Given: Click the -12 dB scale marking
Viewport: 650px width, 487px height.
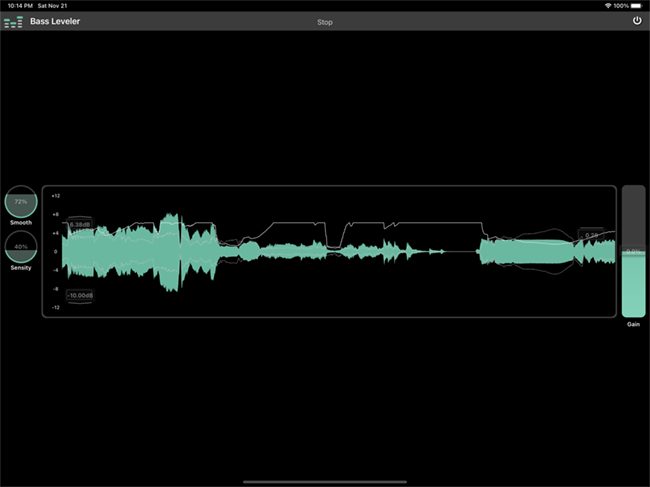Looking at the screenshot, I should click(56, 307).
